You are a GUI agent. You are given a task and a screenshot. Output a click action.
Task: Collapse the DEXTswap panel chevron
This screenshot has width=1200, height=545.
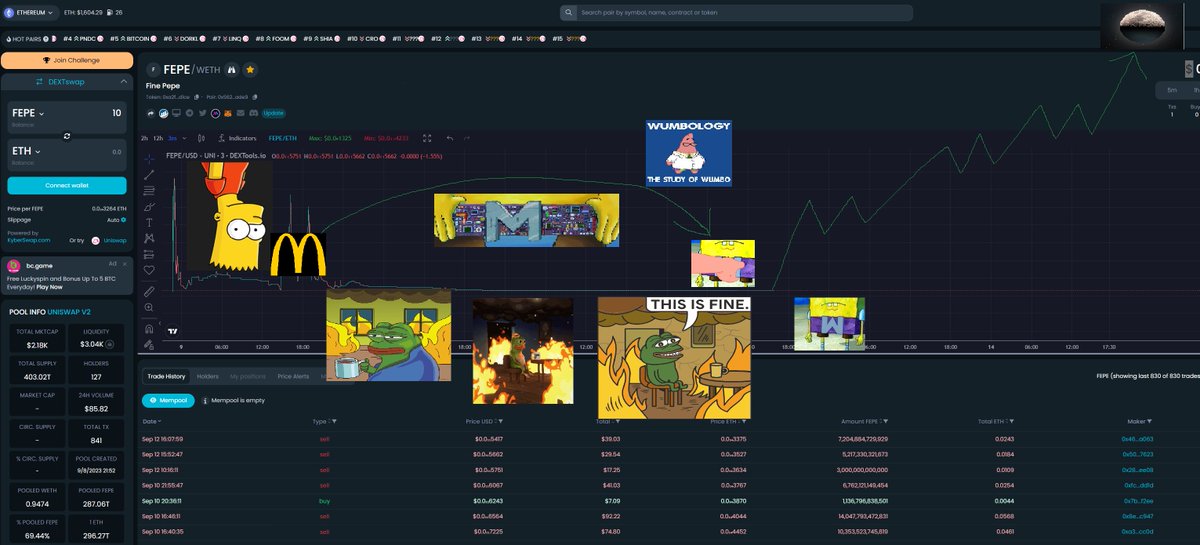tap(124, 82)
